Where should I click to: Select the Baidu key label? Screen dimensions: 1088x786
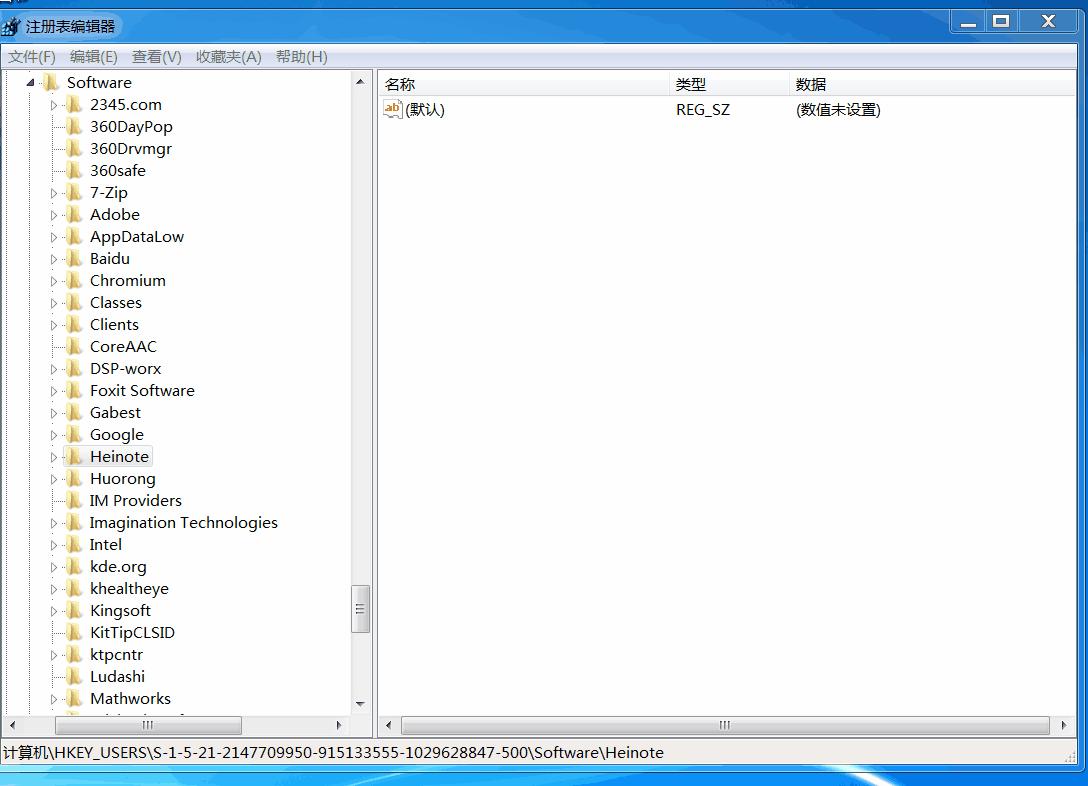(x=110, y=259)
